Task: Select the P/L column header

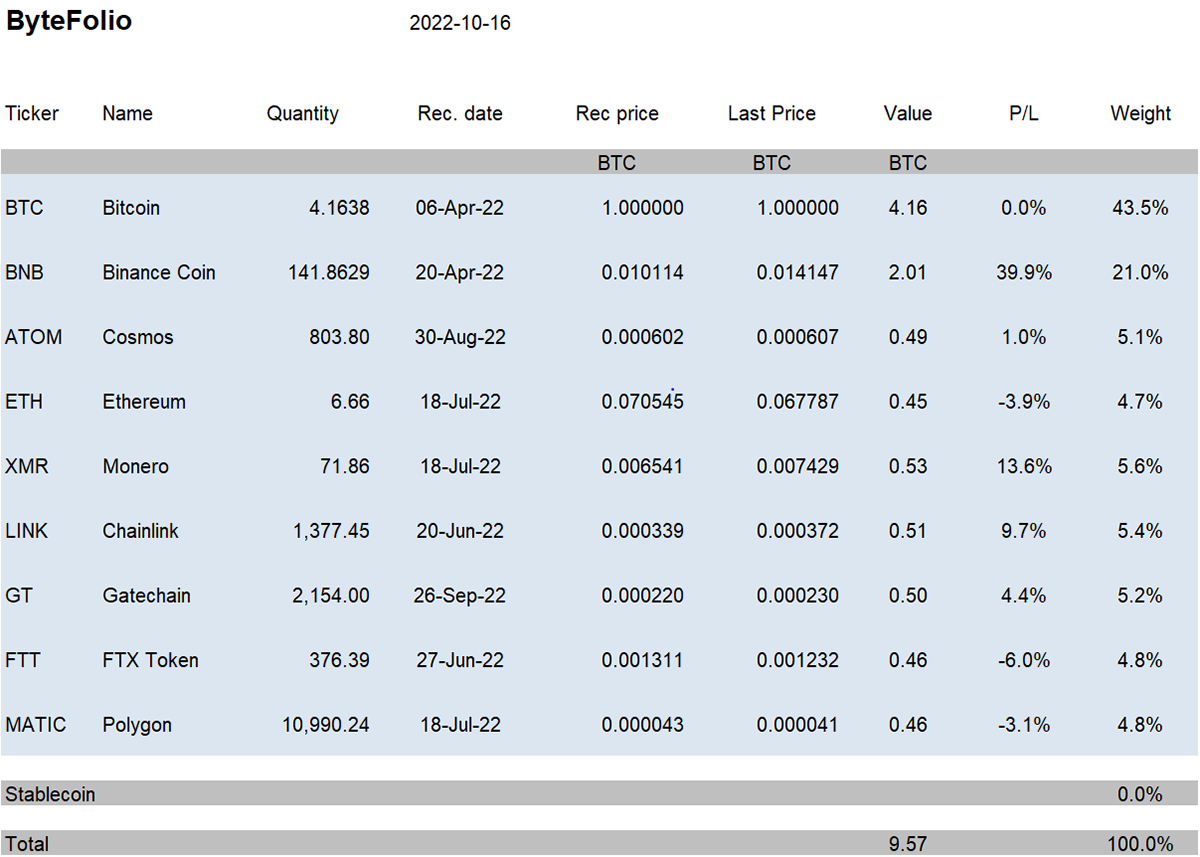Action: [1024, 113]
